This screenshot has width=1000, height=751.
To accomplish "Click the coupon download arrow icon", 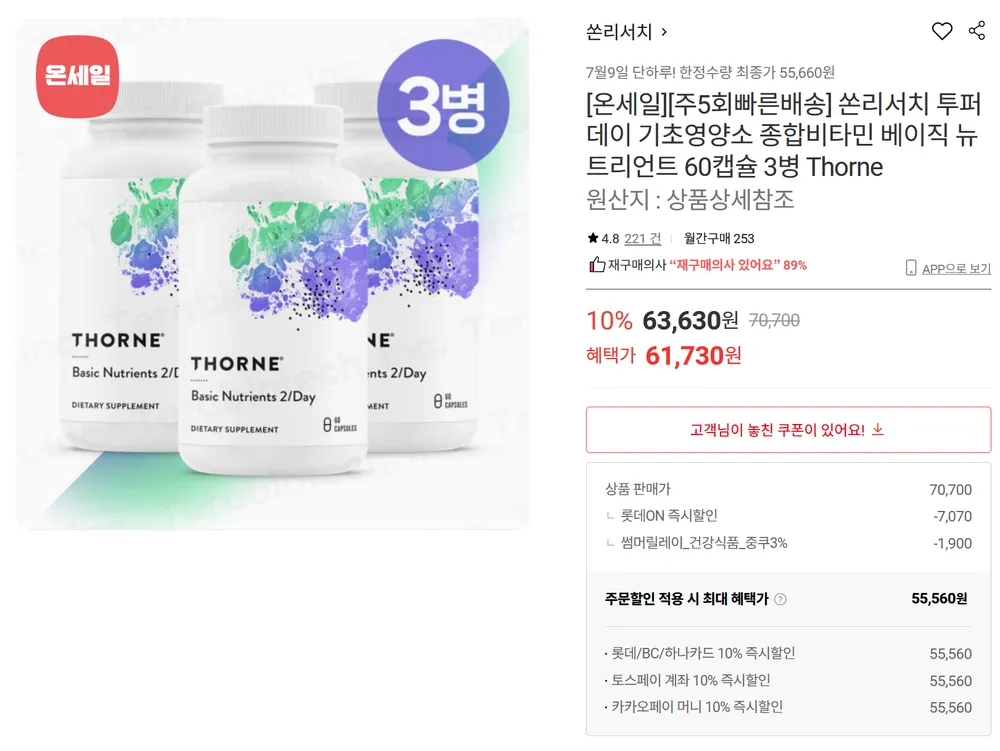I will 878,430.
